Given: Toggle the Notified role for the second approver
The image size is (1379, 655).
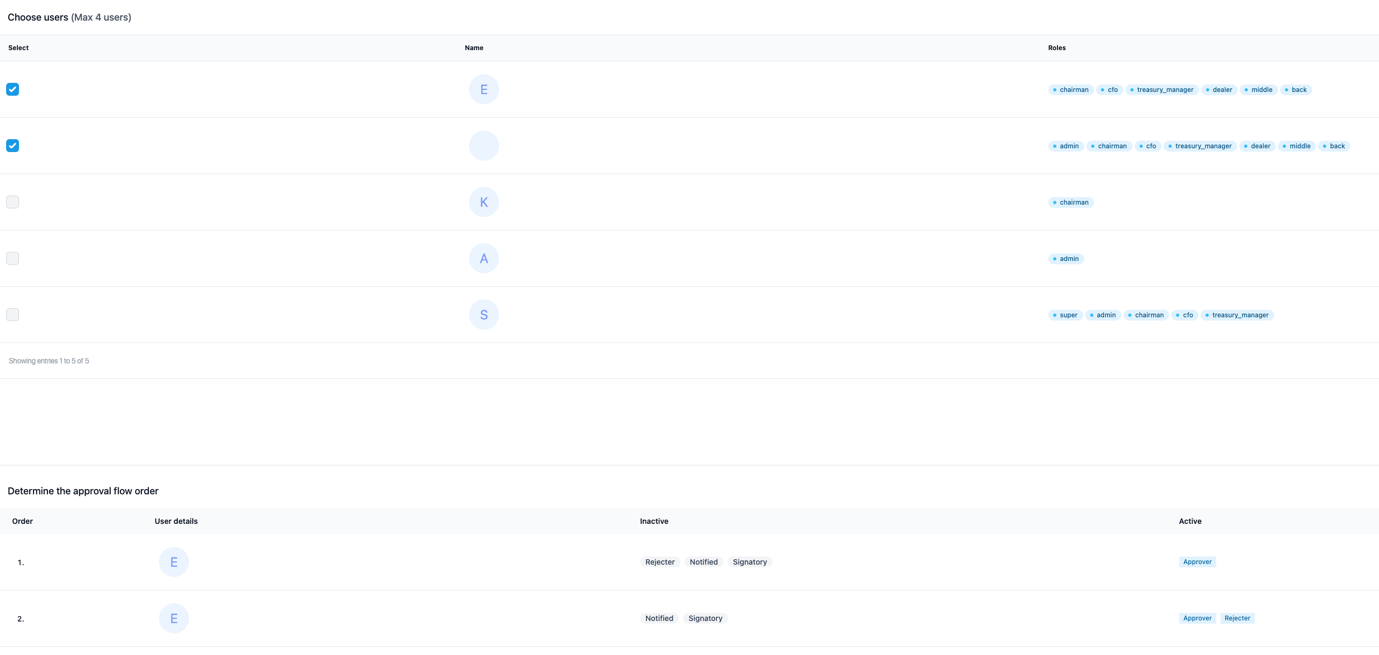Looking at the screenshot, I should click(x=658, y=617).
